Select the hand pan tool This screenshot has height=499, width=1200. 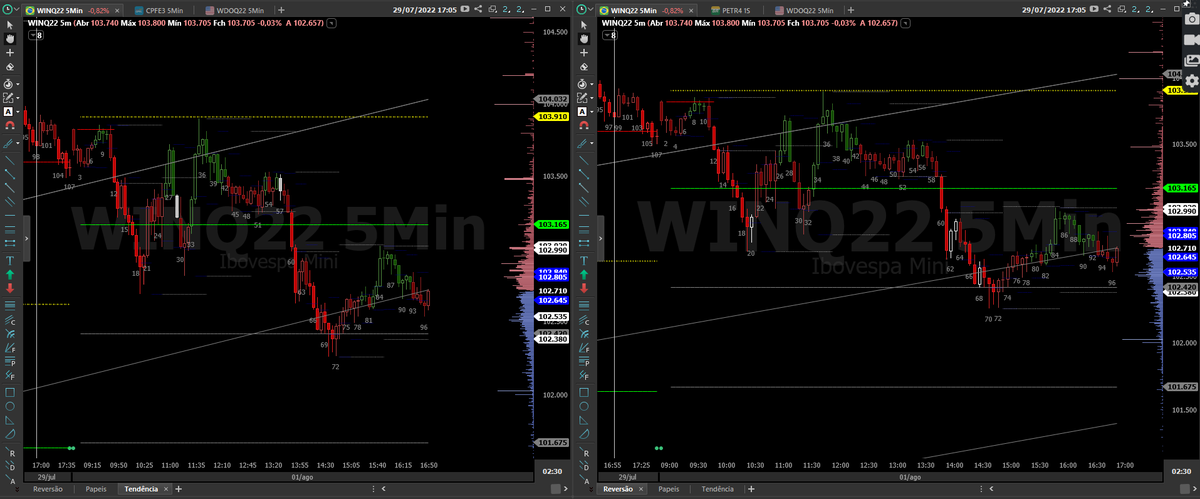(10, 38)
